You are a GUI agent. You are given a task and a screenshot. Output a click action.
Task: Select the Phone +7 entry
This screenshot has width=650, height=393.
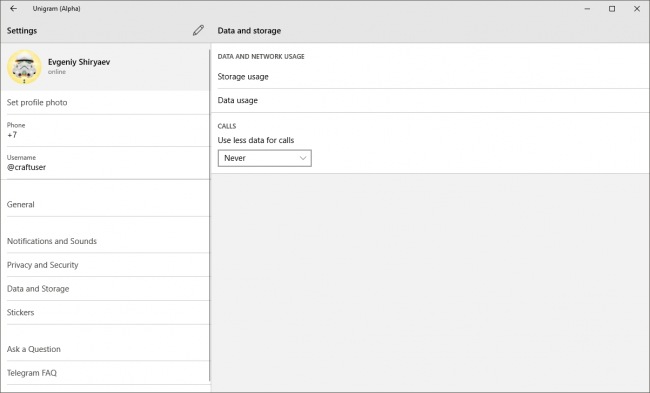[105, 131]
